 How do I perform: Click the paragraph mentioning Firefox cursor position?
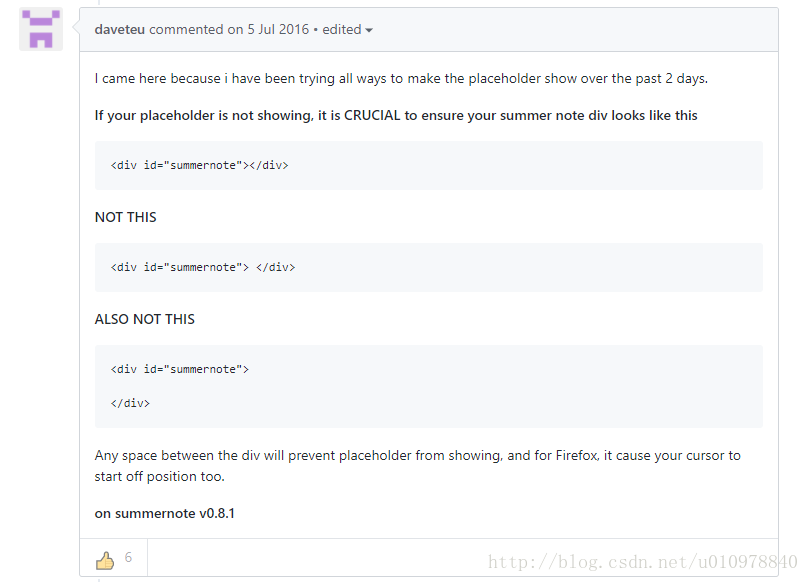[417, 466]
